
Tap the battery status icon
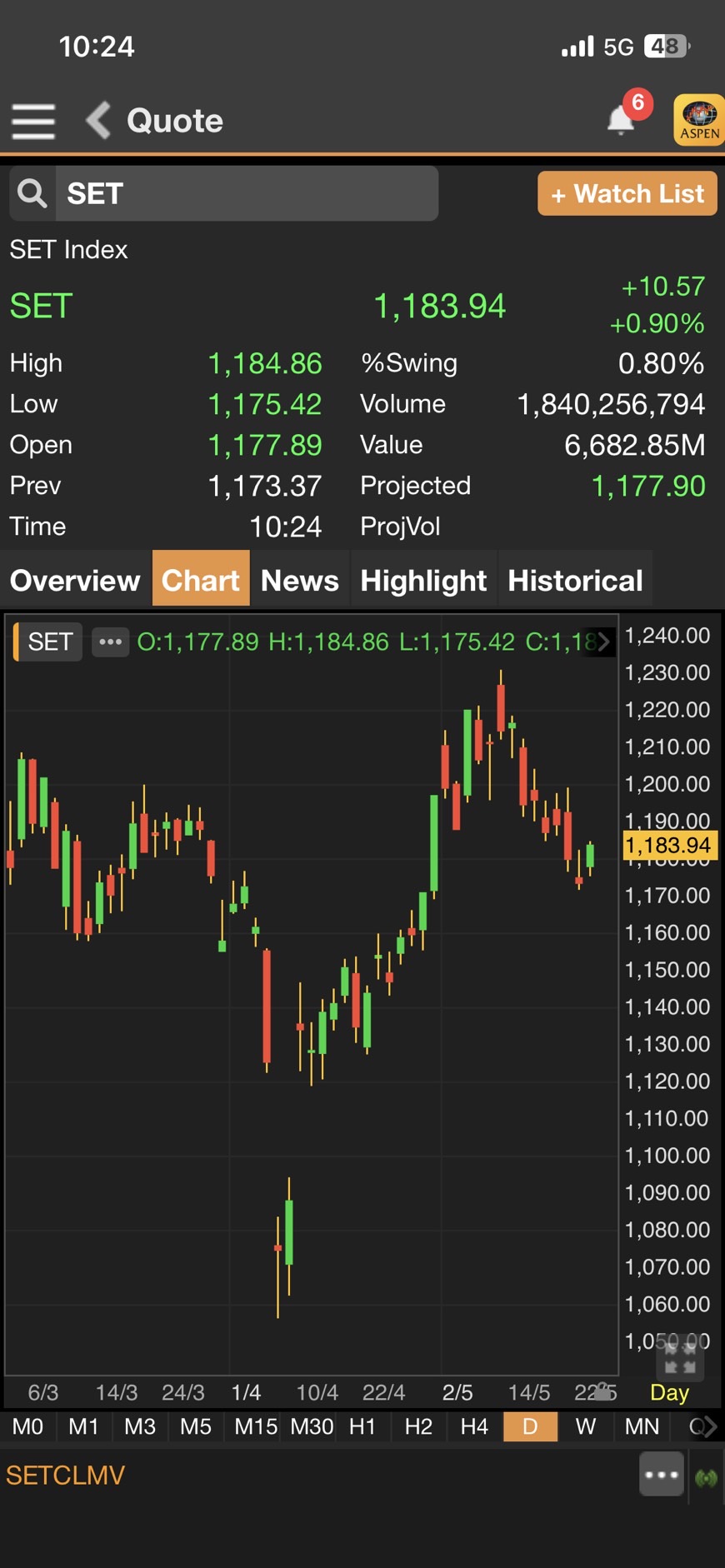click(667, 46)
